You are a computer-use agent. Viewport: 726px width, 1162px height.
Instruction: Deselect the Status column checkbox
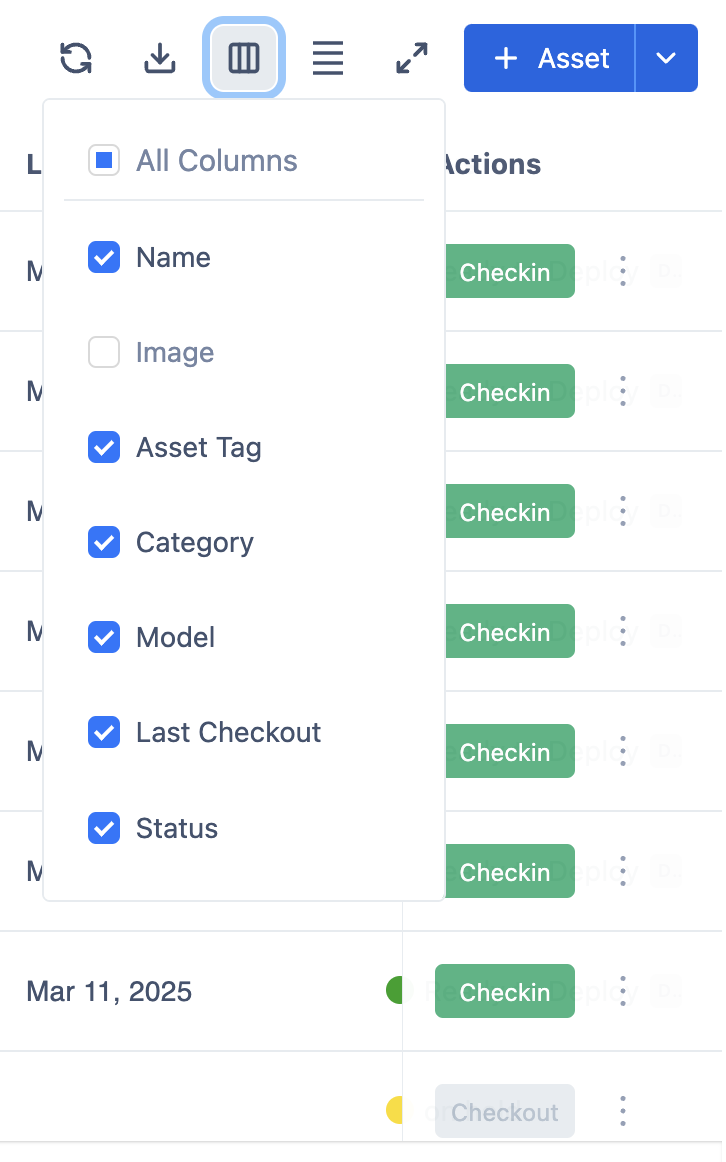104,828
